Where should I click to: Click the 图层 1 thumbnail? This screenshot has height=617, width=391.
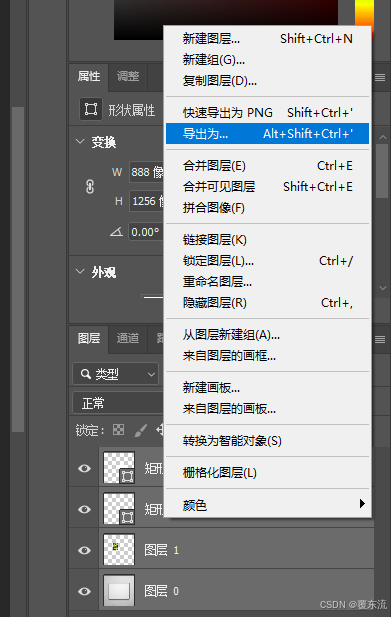coord(119,549)
